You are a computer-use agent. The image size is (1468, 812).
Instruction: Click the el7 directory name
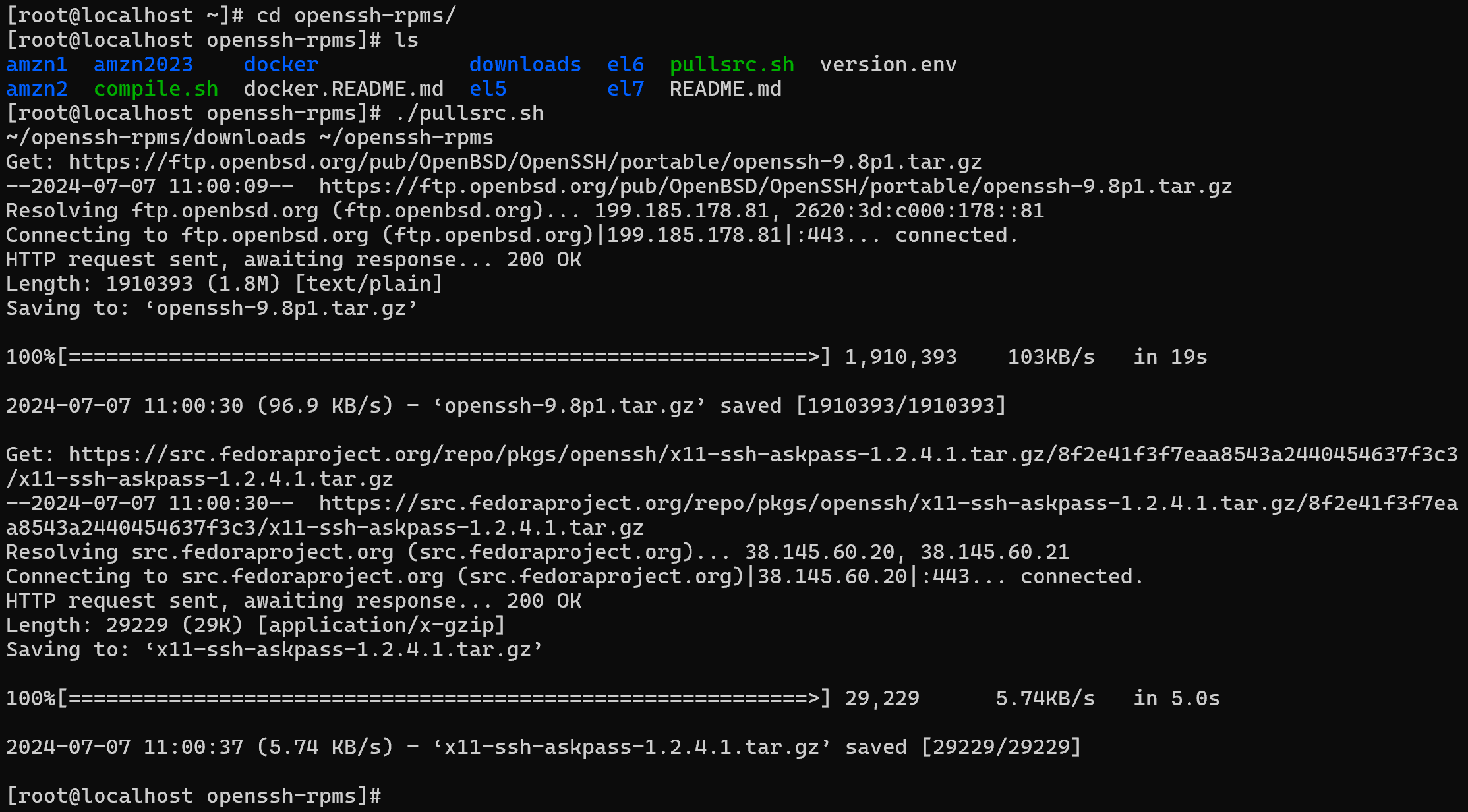point(625,89)
